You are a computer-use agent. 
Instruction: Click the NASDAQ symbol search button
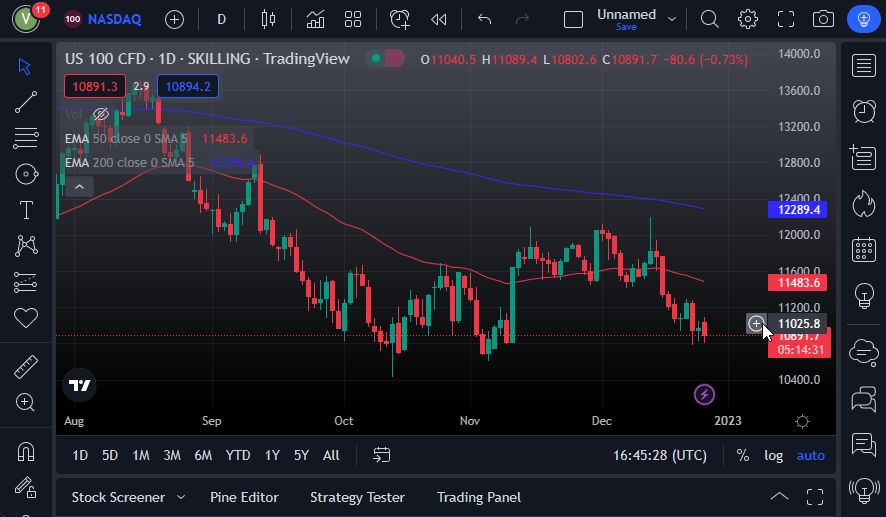click(x=103, y=19)
